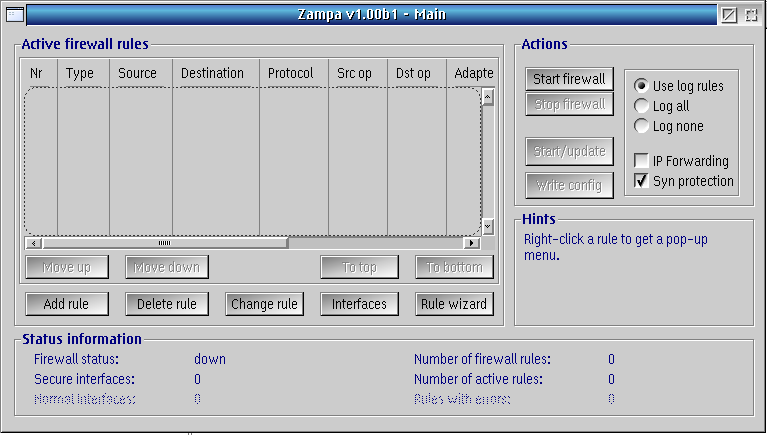Viewport: 767px width, 435px height.
Task: Open the Change rule dialog
Action: click(x=264, y=304)
